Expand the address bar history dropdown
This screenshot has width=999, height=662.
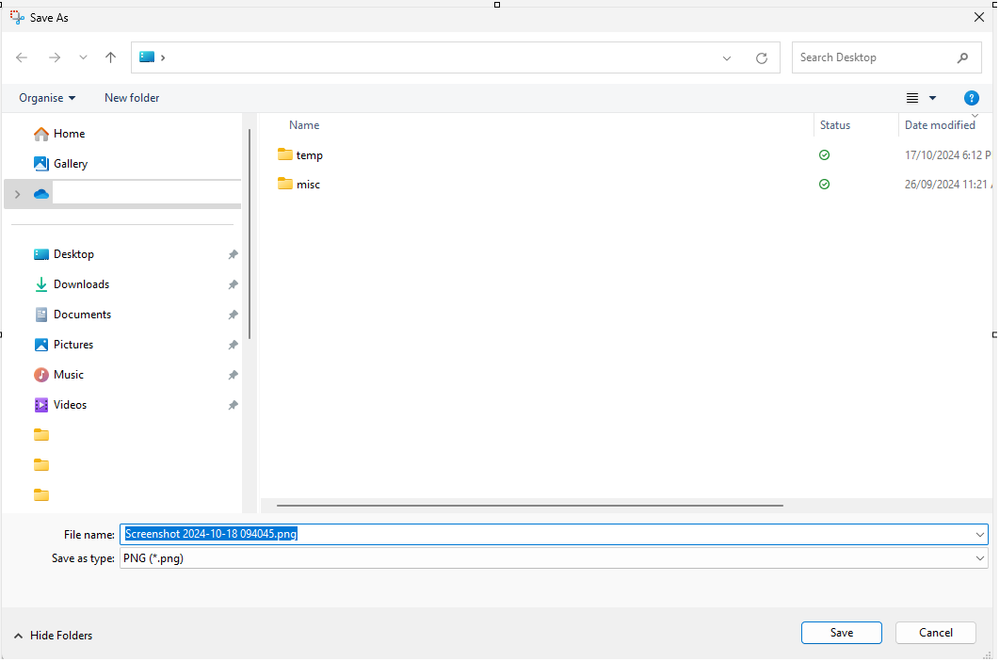(726, 58)
